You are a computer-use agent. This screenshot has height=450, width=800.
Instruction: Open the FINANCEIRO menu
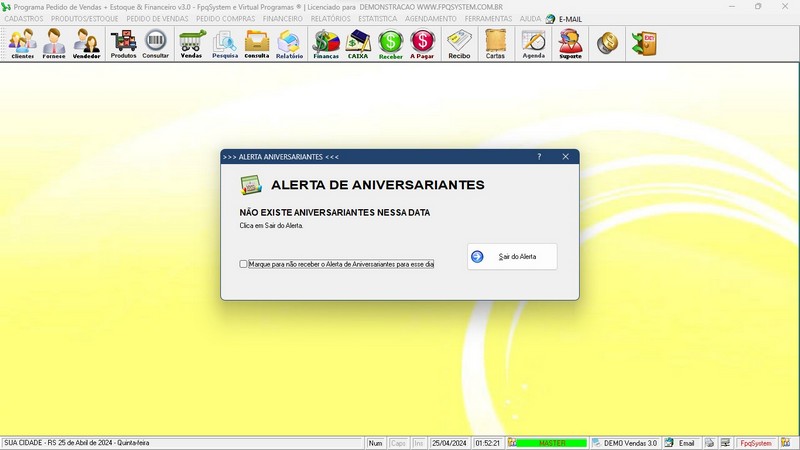283,19
